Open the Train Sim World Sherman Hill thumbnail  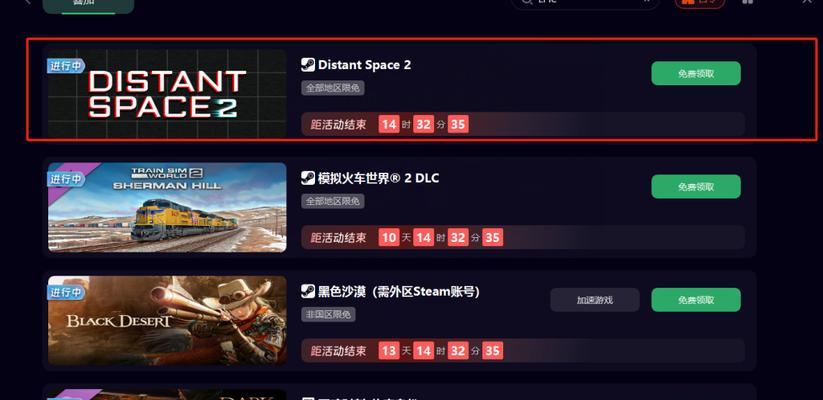[x=167, y=207]
